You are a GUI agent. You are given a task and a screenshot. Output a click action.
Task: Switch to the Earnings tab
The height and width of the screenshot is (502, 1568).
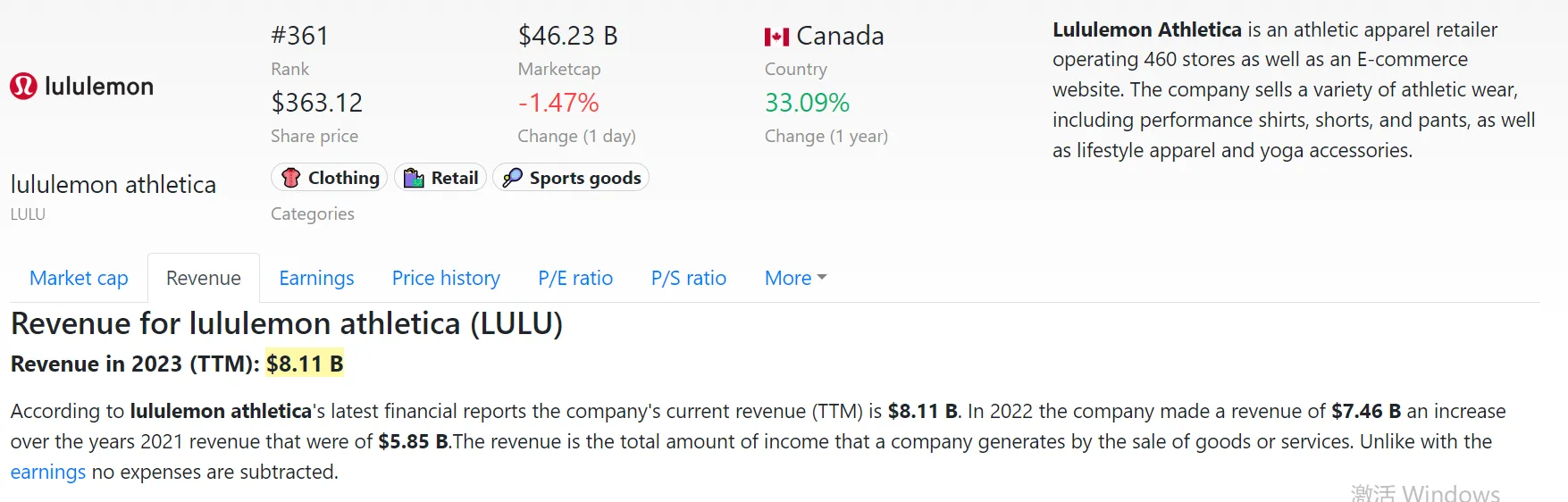click(316, 278)
